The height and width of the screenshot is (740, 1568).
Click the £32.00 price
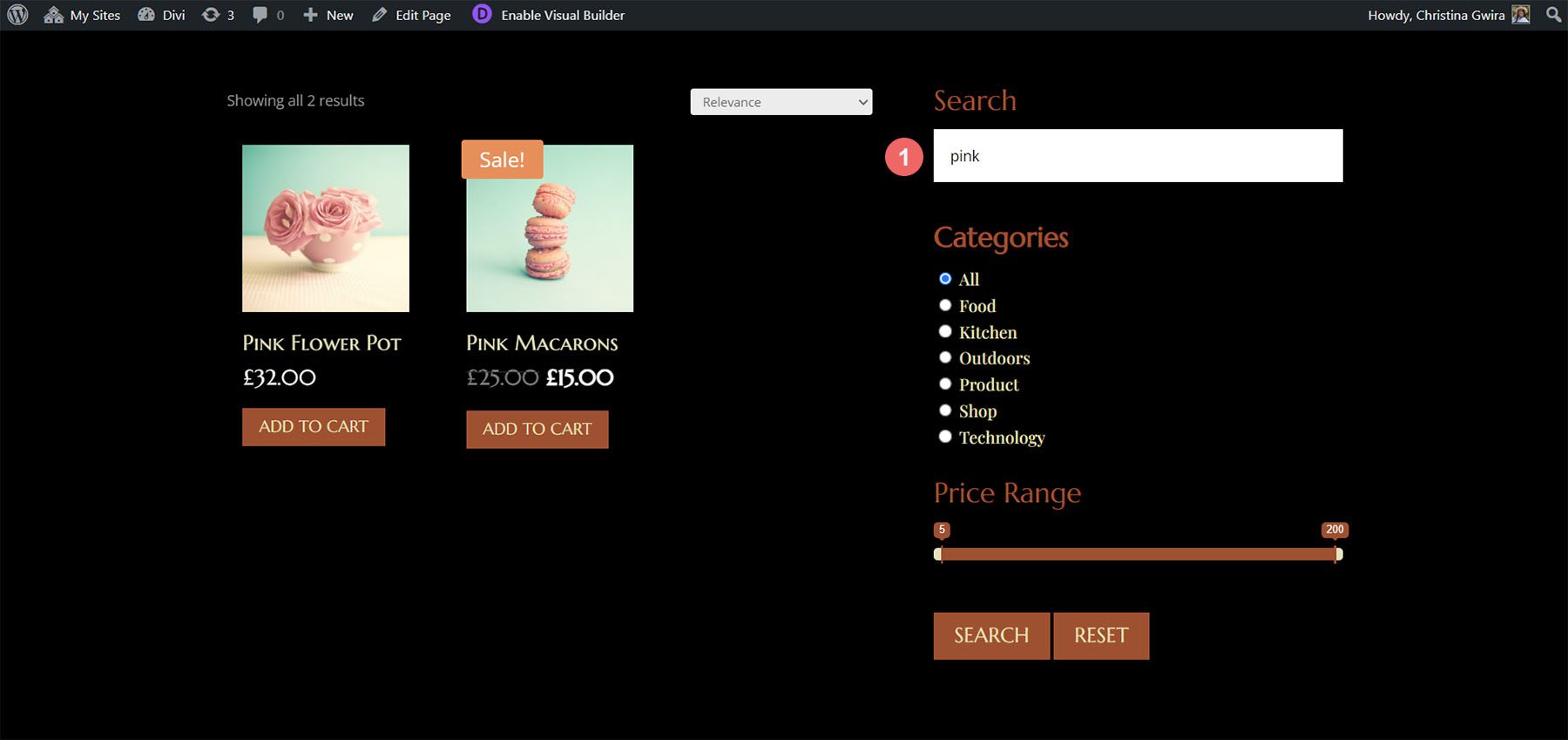point(280,377)
